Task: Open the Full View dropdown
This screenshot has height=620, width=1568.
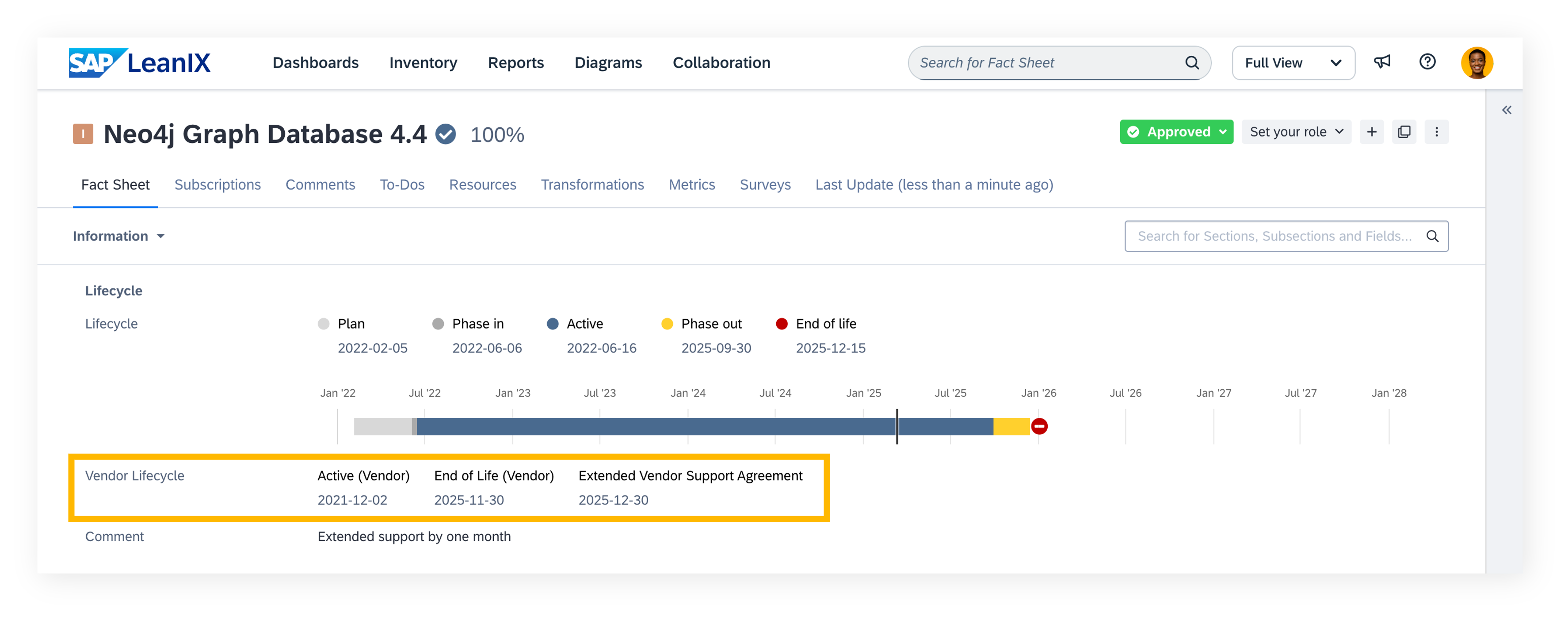Action: pos(1293,63)
